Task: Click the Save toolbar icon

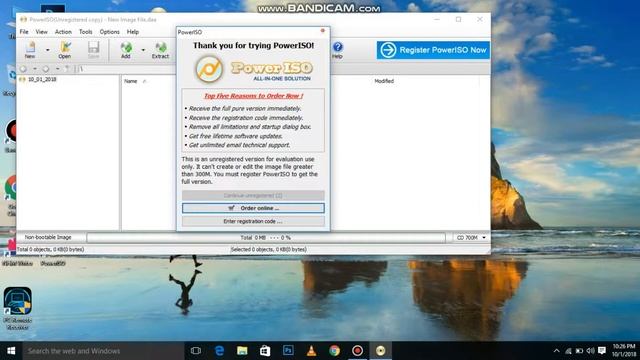Action: point(93,50)
